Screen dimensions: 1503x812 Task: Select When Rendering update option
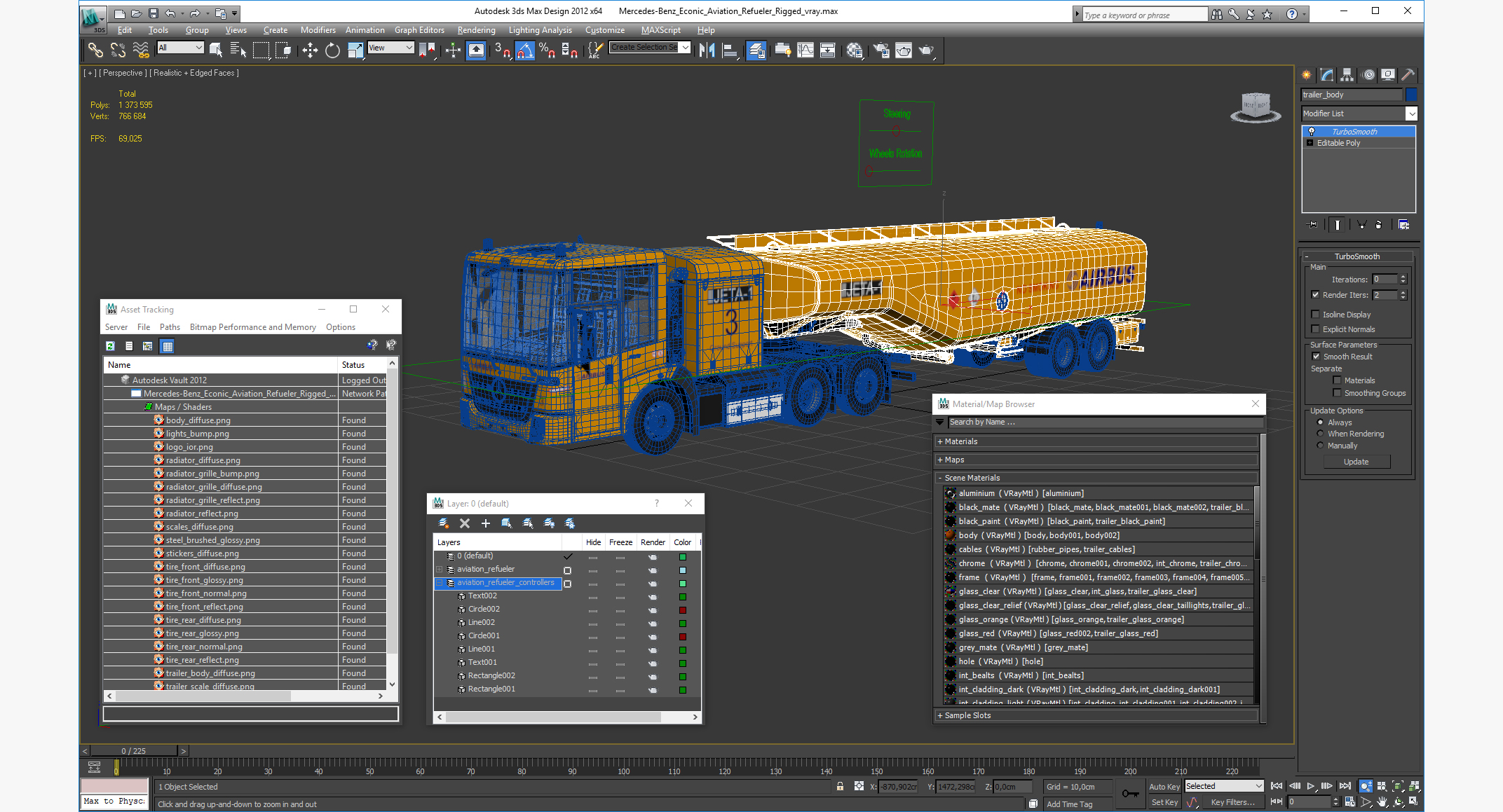pyautogui.click(x=1320, y=434)
